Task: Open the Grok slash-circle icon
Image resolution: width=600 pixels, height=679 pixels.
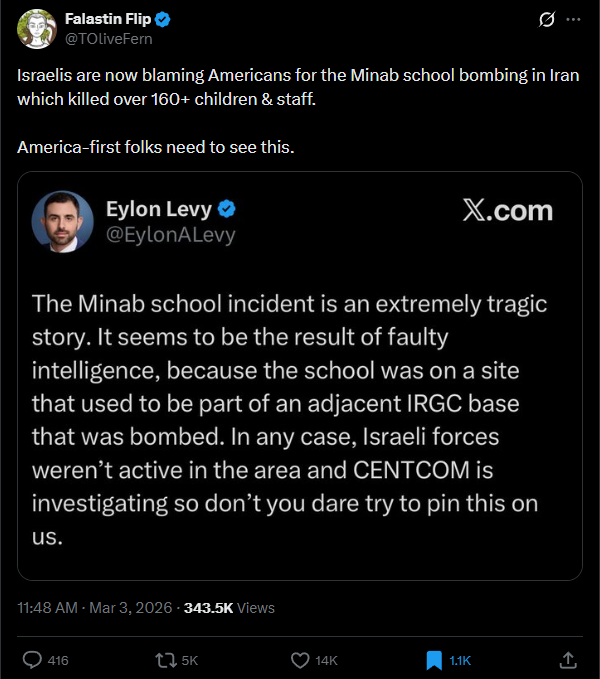Action: pos(547,19)
